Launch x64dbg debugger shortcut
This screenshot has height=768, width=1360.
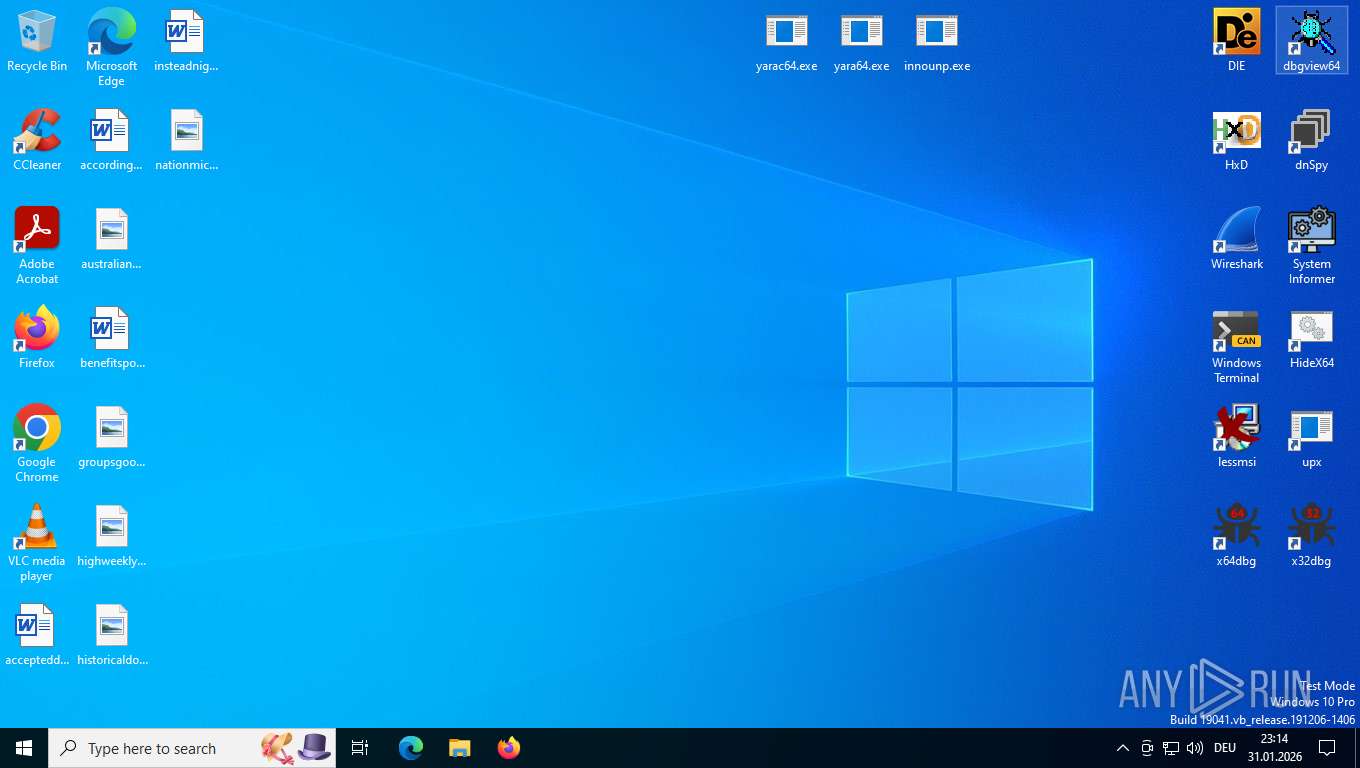1237,536
